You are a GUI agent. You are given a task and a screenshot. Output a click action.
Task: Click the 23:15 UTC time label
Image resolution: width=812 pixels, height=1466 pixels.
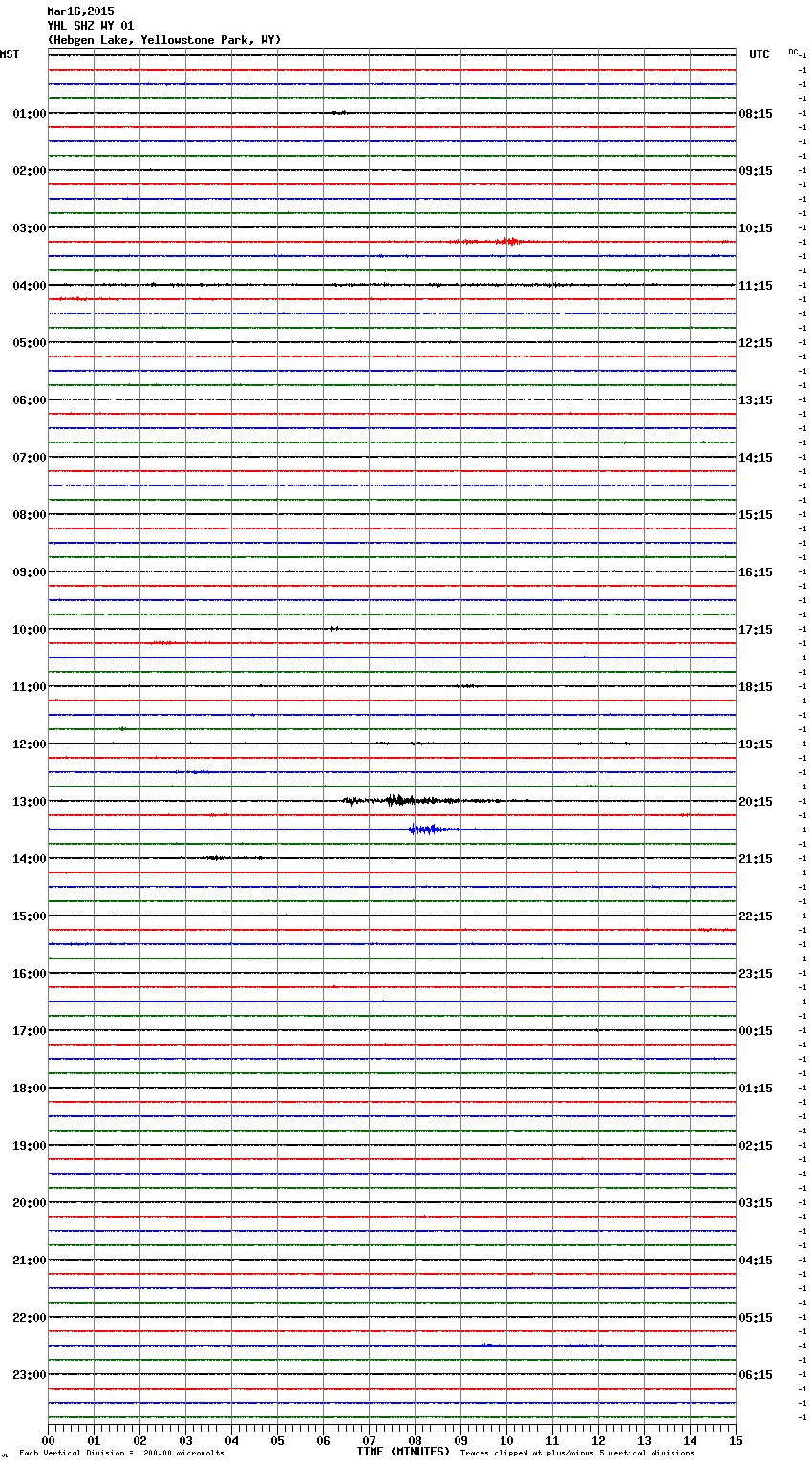click(756, 974)
